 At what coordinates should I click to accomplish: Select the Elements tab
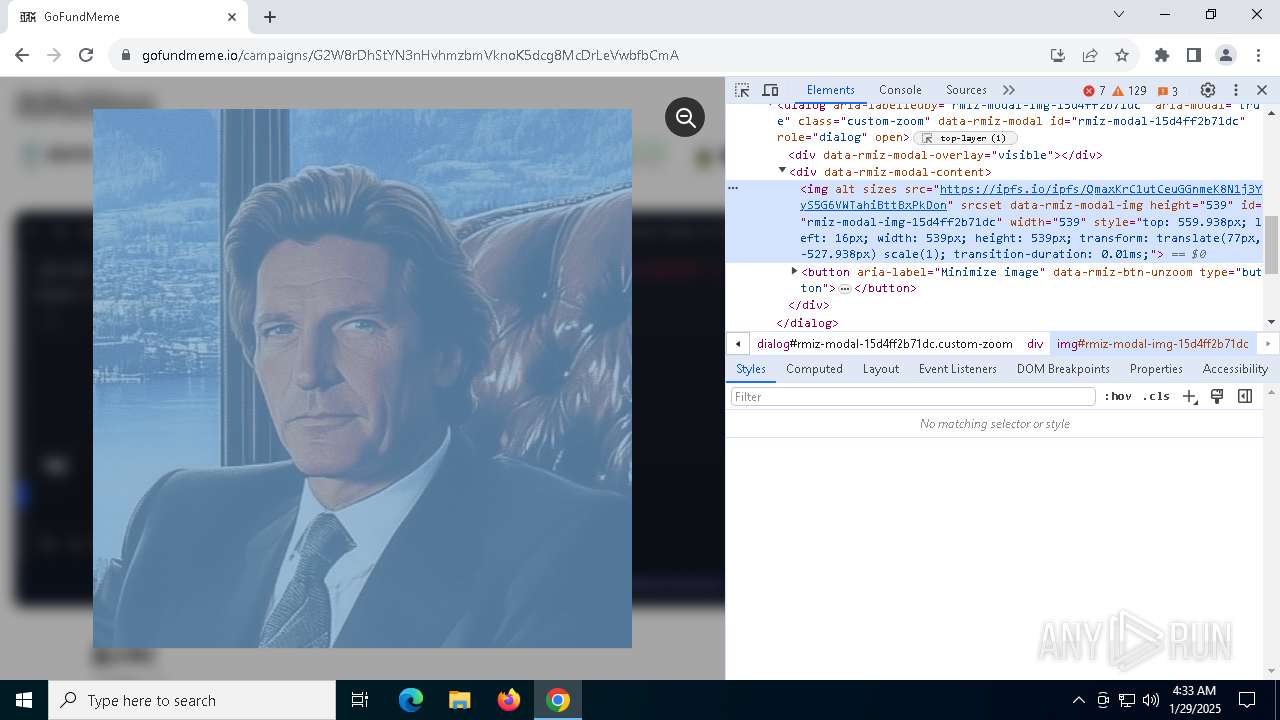[x=831, y=90]
